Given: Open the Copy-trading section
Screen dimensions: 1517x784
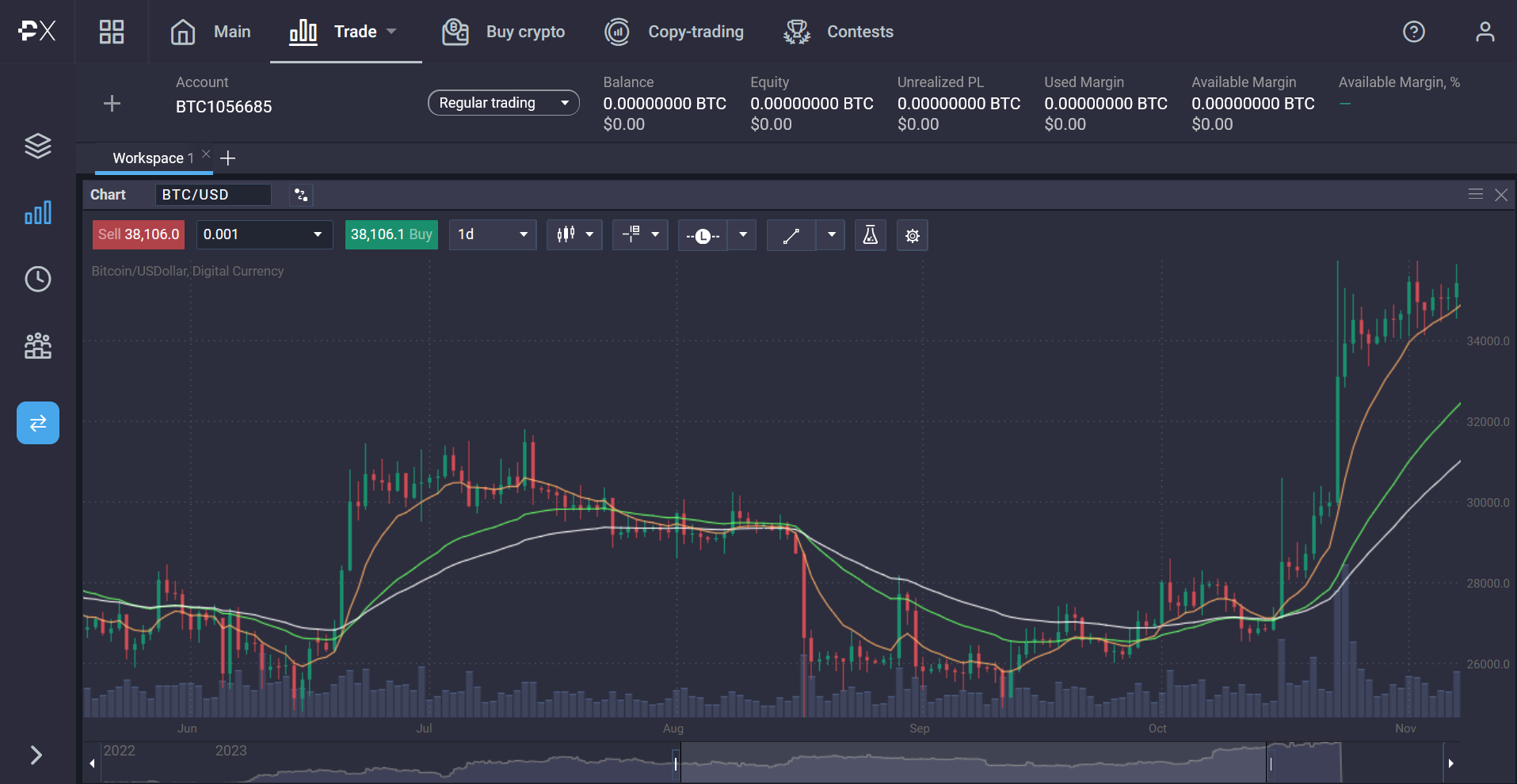Looking at the screenshot, I should pos(674,32).
